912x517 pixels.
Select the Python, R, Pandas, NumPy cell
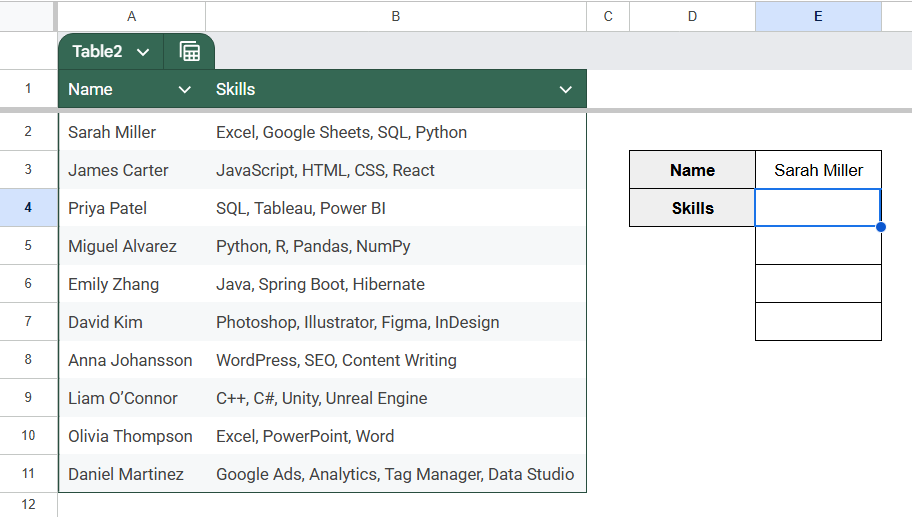(x=396, y=246)
